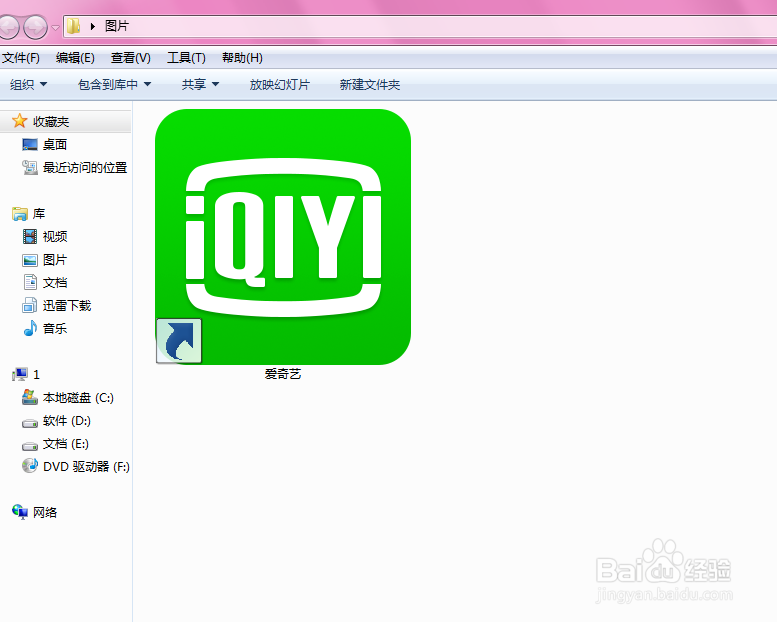Viewport: 777px width, 622px height.
Task: Click the shortcut arrow overlay on iQIYI icon
Action: click(x=179, y=340)
